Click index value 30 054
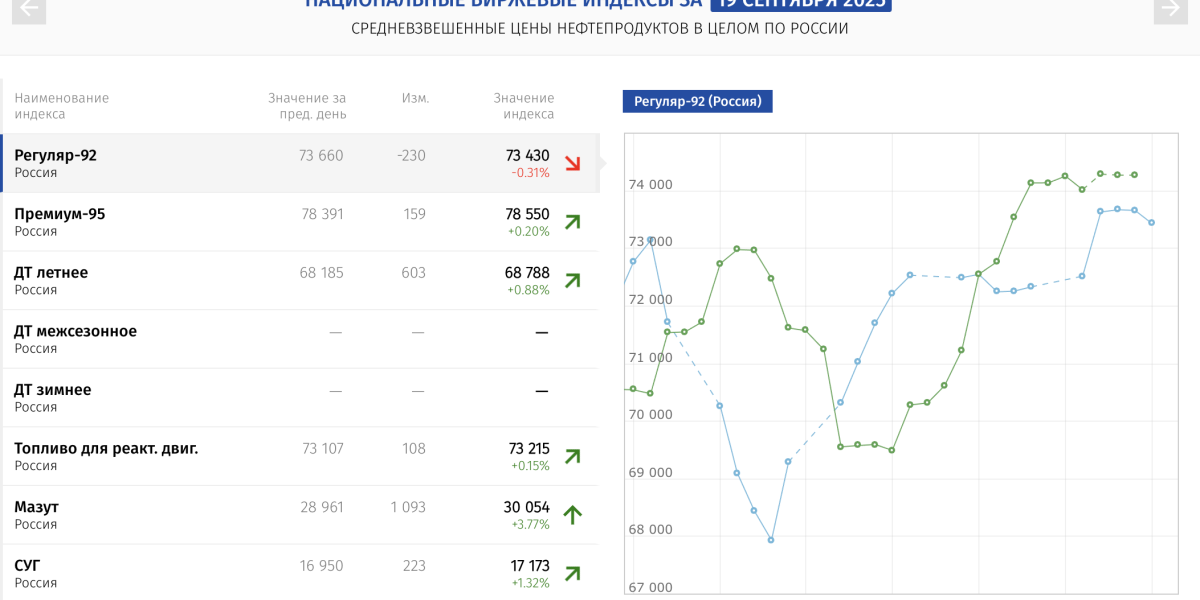The height and width of the screenshot is (600, 1200). tap(527, 507)
